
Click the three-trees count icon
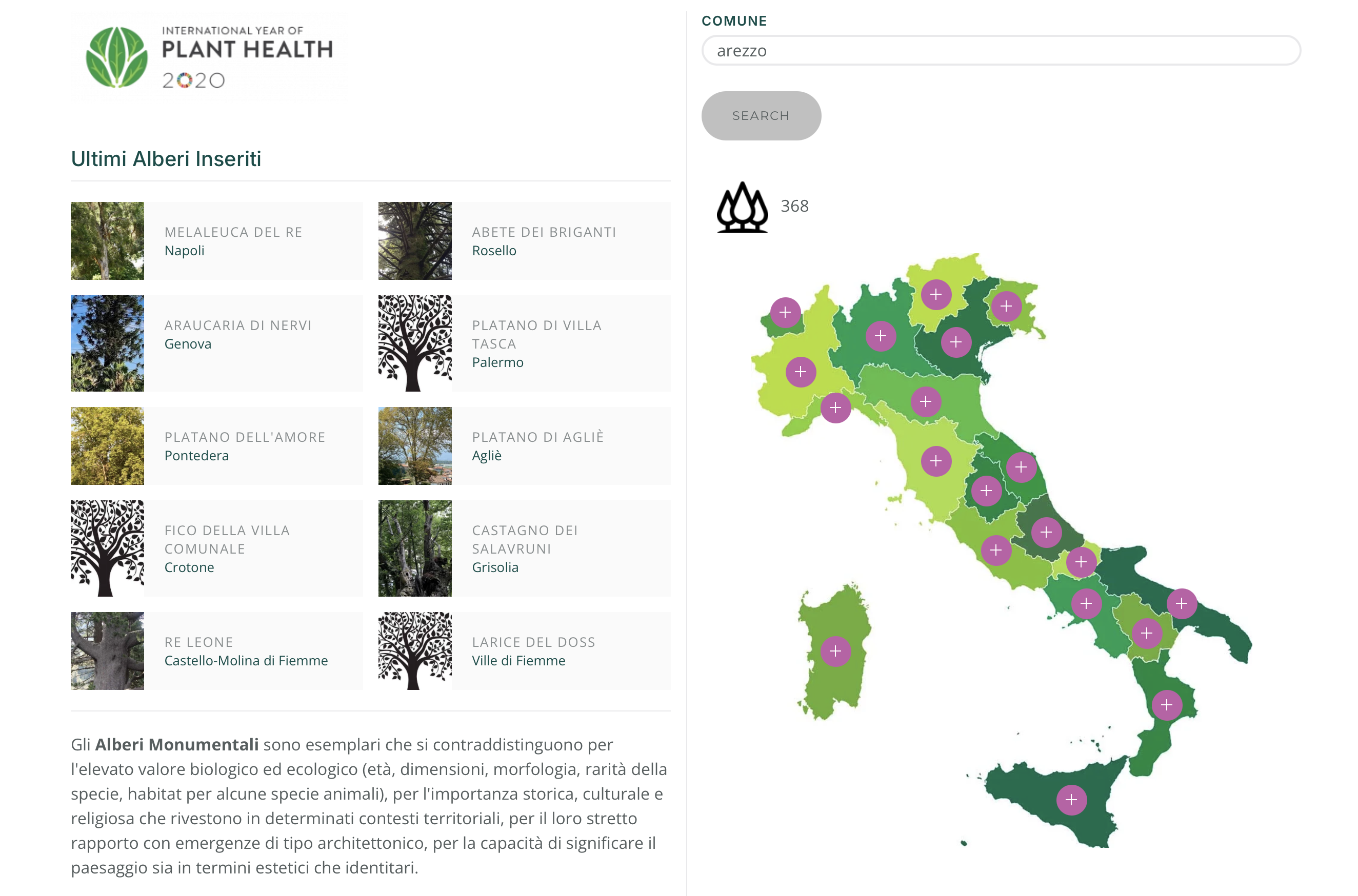coord(742,207)
